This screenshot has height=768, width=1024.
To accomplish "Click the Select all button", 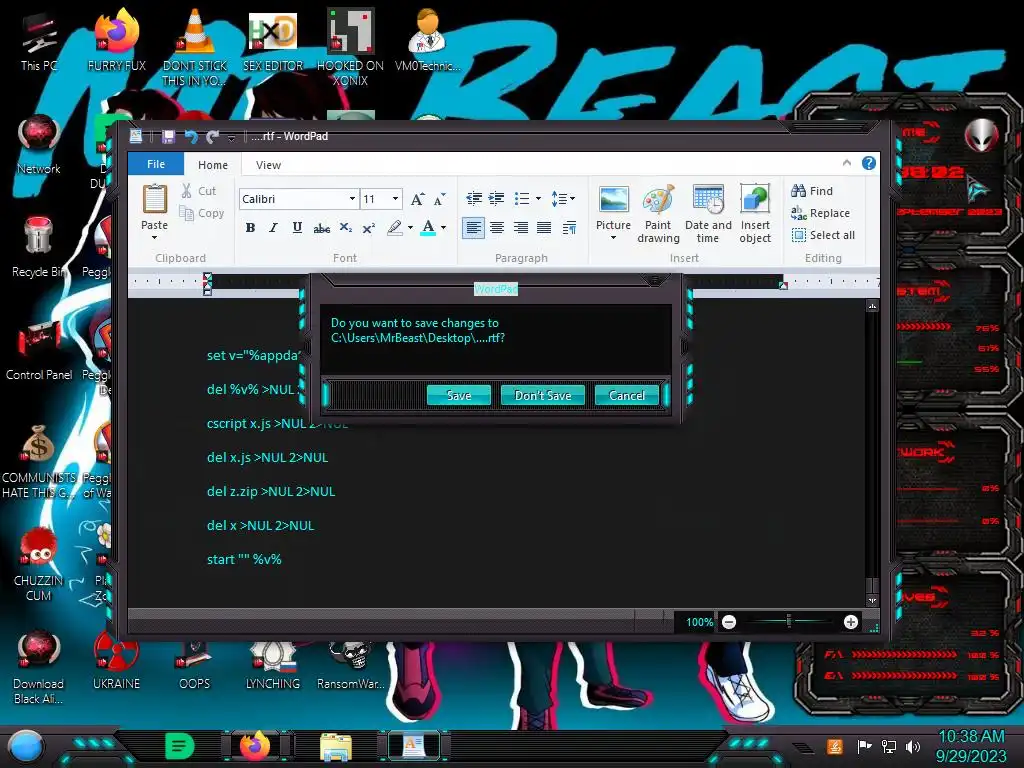I will tap(823, 235).
